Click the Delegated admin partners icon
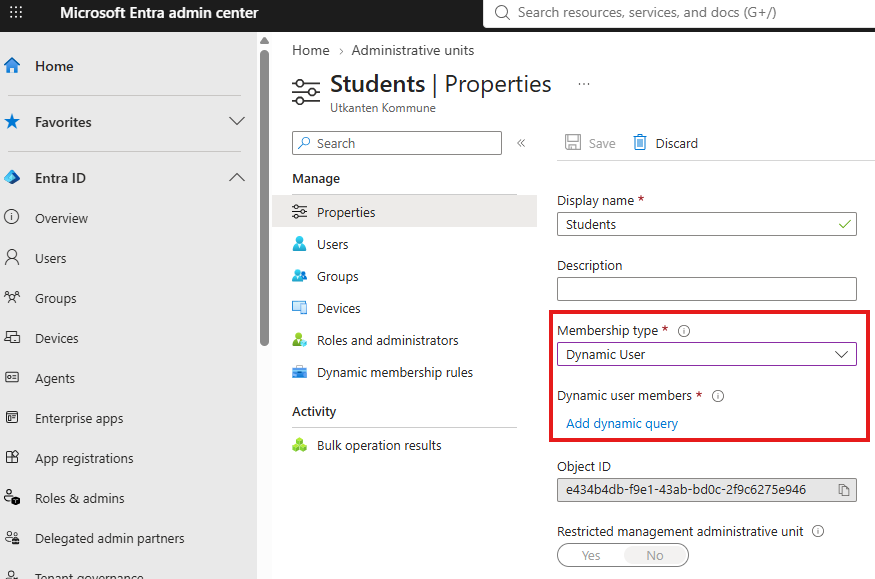 click(x=12, y=538)
